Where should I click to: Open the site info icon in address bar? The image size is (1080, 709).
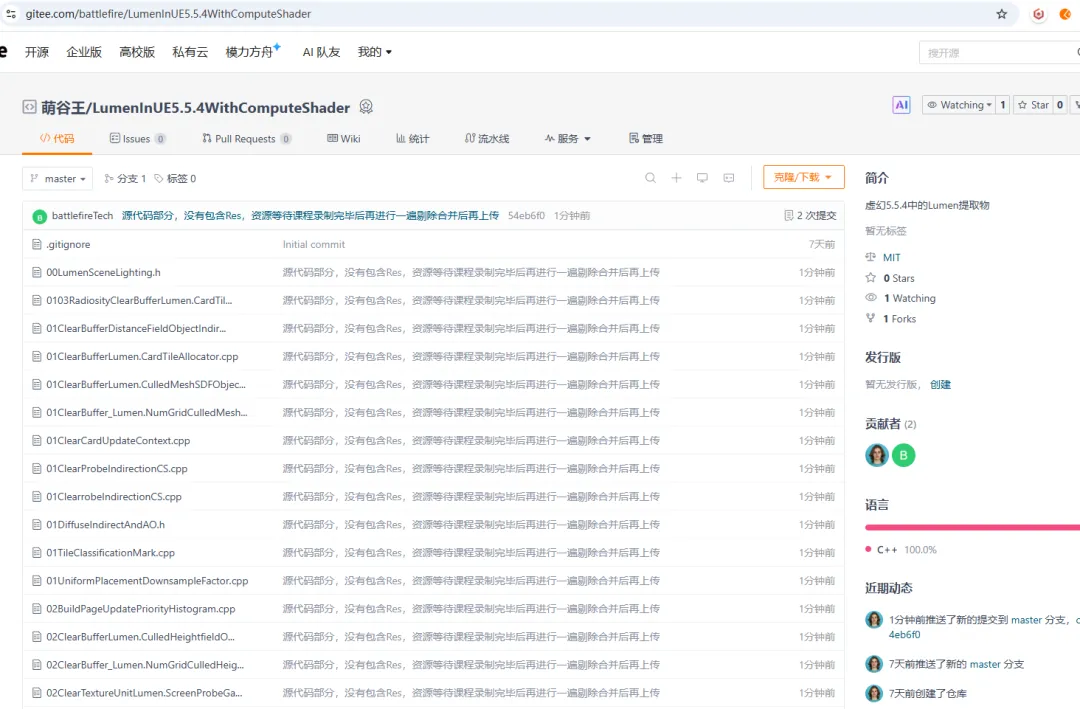(11, 14)
